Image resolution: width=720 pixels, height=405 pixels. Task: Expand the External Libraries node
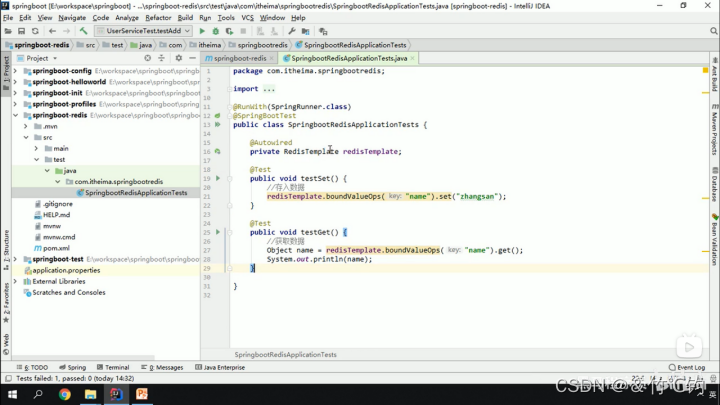[x=15, y=281]
